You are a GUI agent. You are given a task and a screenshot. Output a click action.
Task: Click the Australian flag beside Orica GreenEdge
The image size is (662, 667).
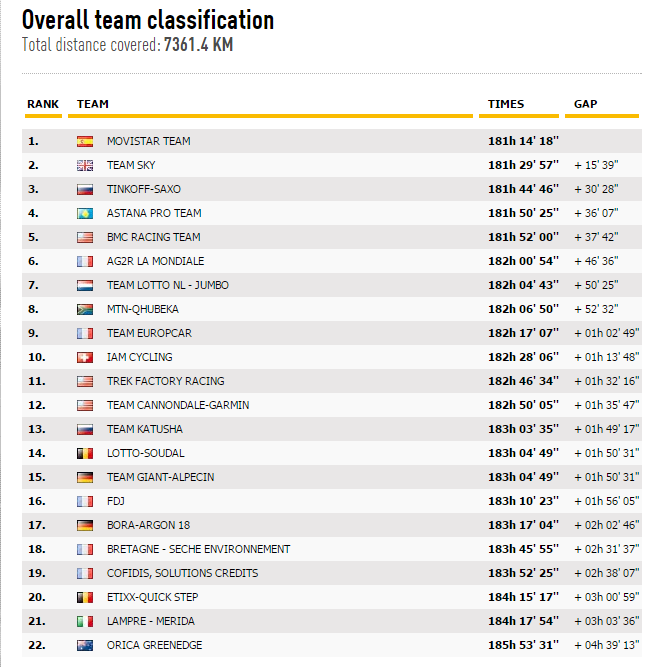(85, 645)
